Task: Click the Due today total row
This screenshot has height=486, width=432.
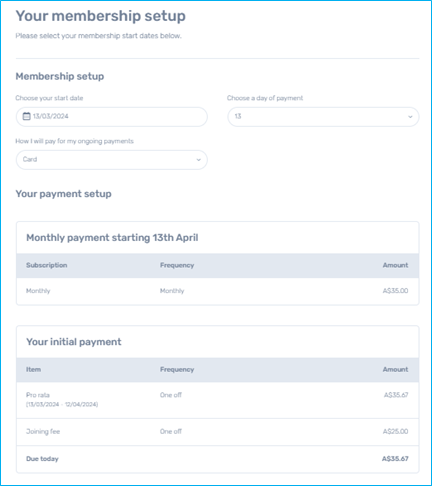Action: (x=218, y=459)
